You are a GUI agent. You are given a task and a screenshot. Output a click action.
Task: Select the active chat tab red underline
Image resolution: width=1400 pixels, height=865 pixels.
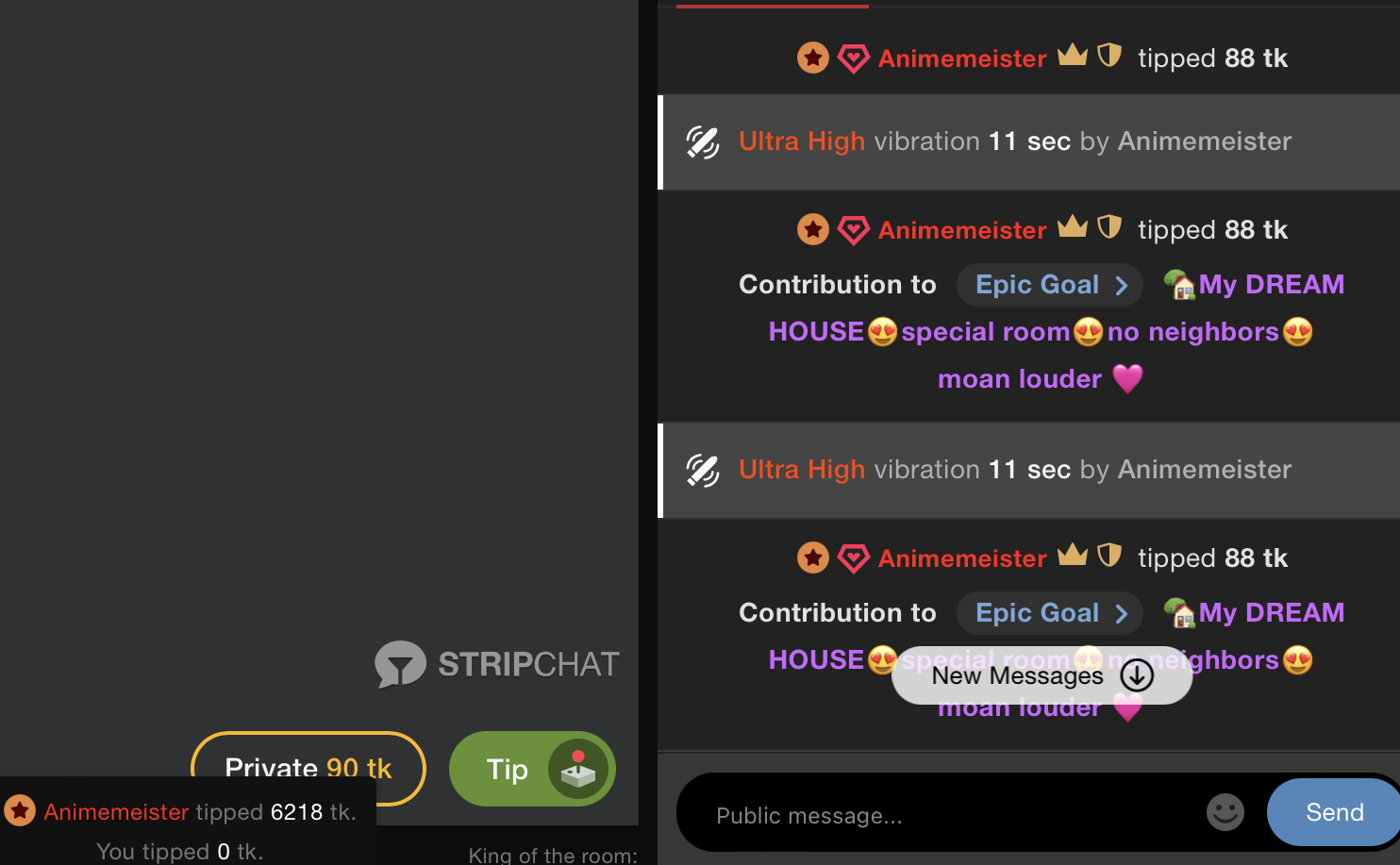click(x=772, y=6)
